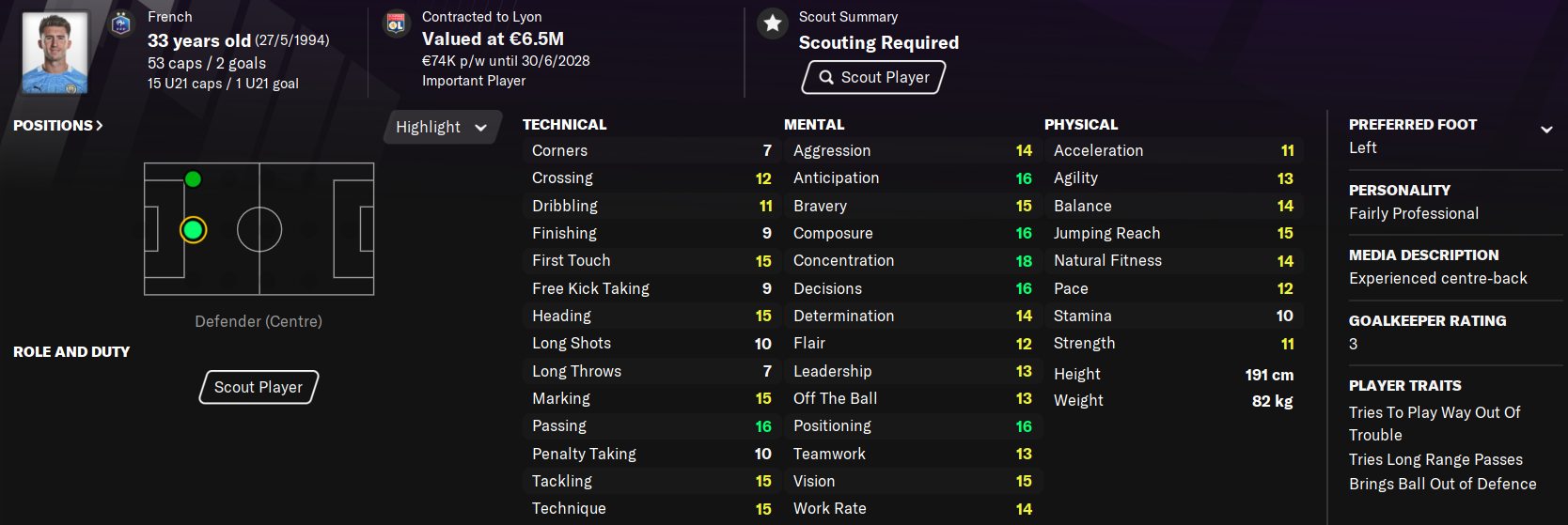
Task: Click the player portrait photo
Action: [55, 53]
